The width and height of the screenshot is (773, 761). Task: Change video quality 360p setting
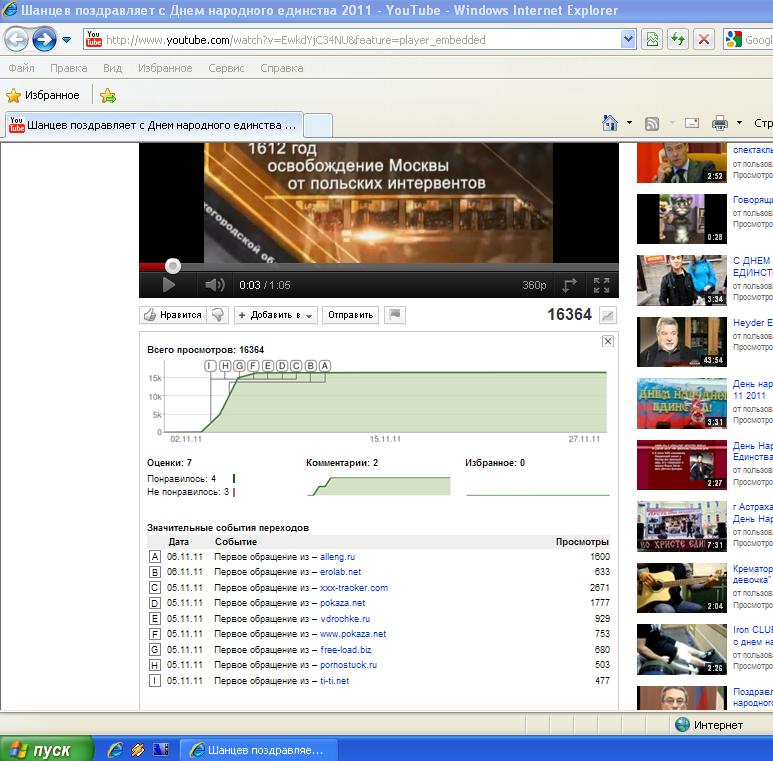tap(534, 285)
